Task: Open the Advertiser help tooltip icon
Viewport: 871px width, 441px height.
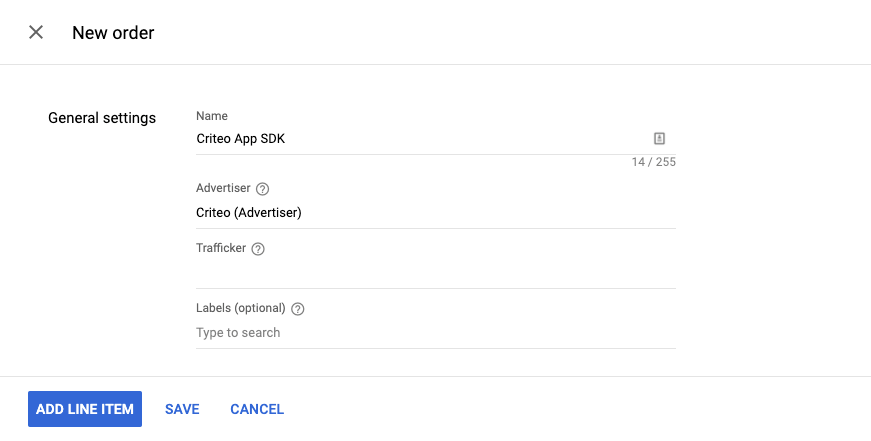Action: pyautogui.click(x=263, y=189)
